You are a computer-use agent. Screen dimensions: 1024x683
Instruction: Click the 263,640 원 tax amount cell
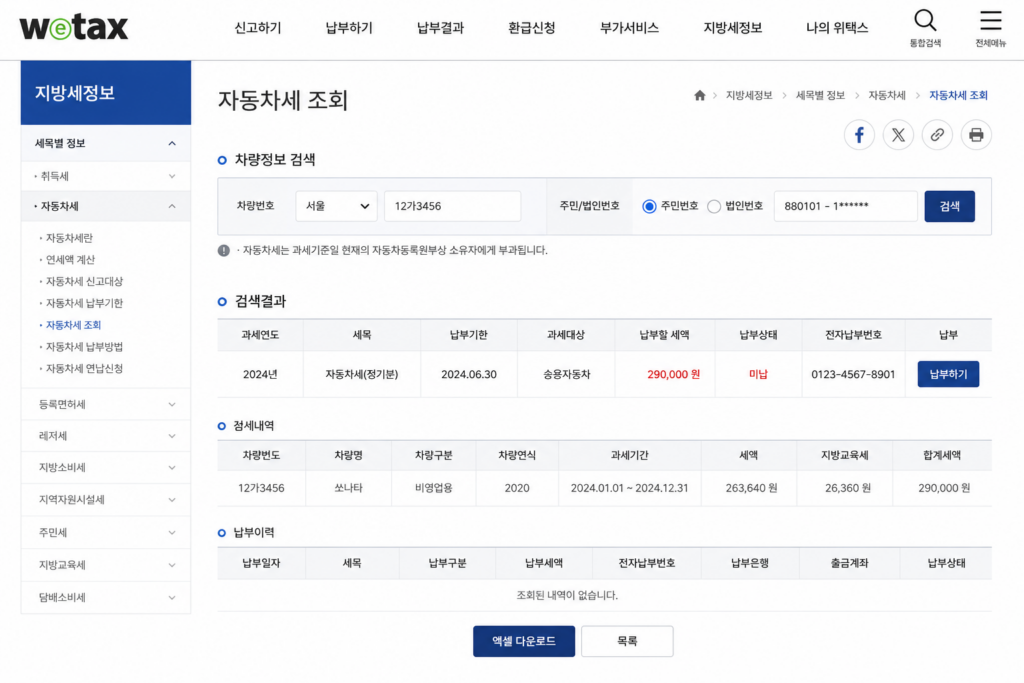[x=751, y=488]
